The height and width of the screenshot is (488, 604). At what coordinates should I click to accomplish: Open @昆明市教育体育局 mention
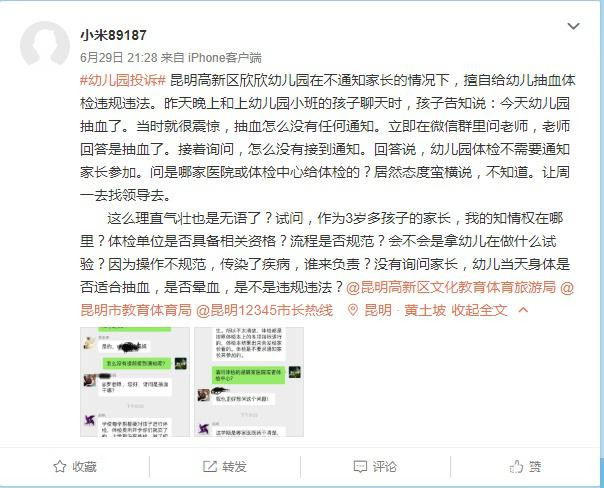(x=136, y=310)
